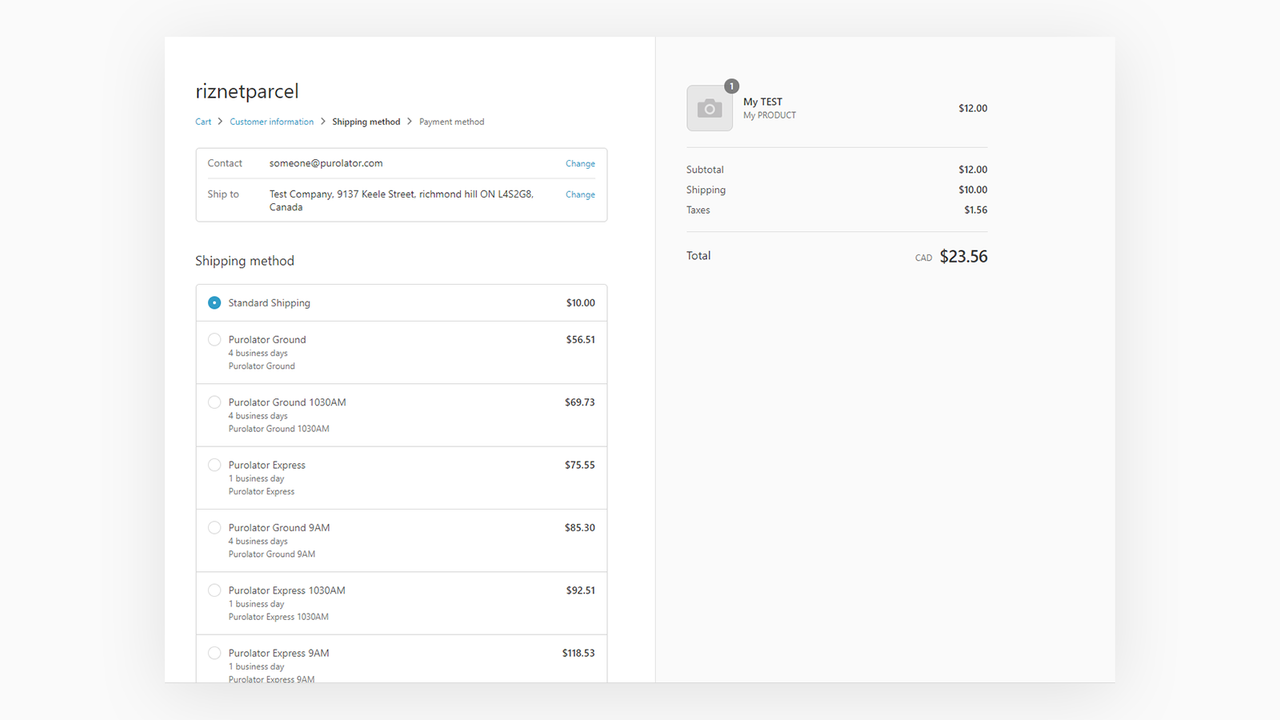The image size is (1280, 720).
Task: Select Purolator Ground 1030AM shipping method
Action: [x=214, y=401]
